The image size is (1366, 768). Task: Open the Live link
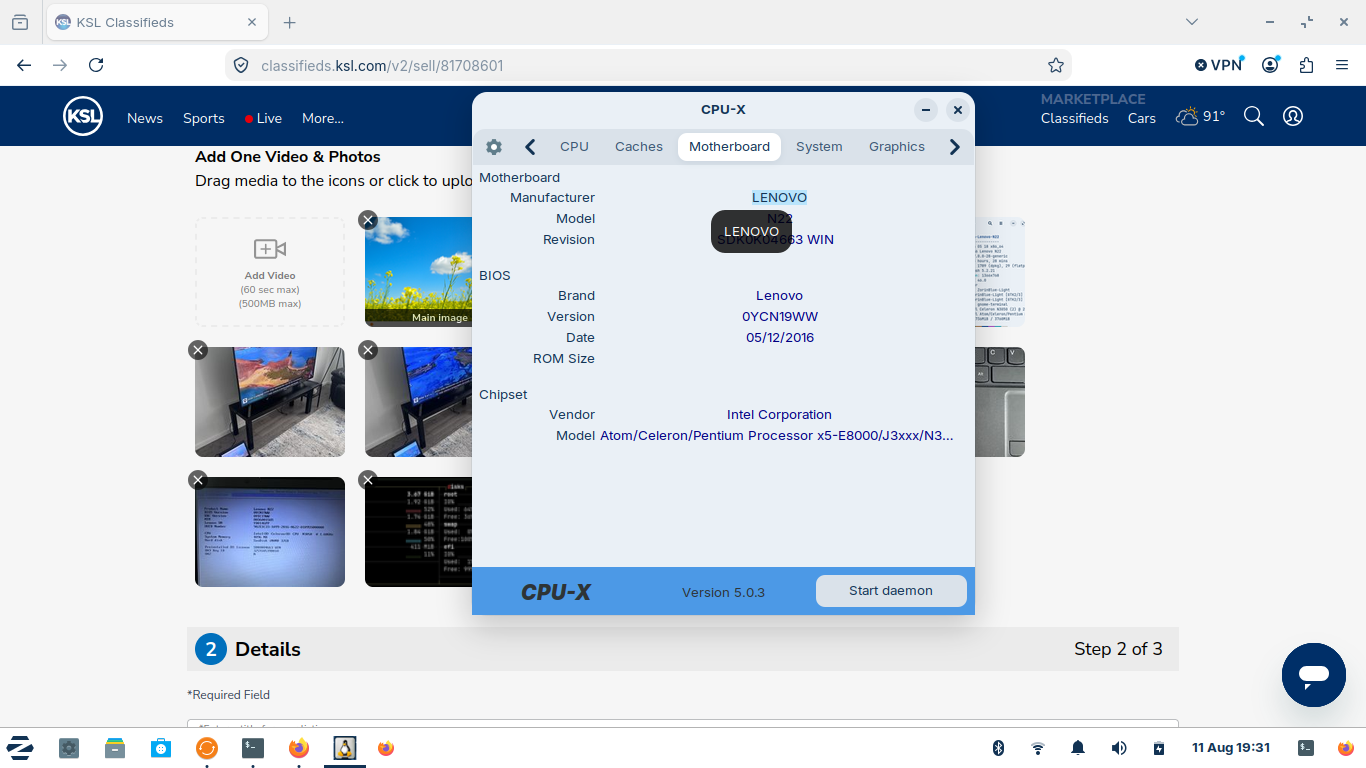264,118
